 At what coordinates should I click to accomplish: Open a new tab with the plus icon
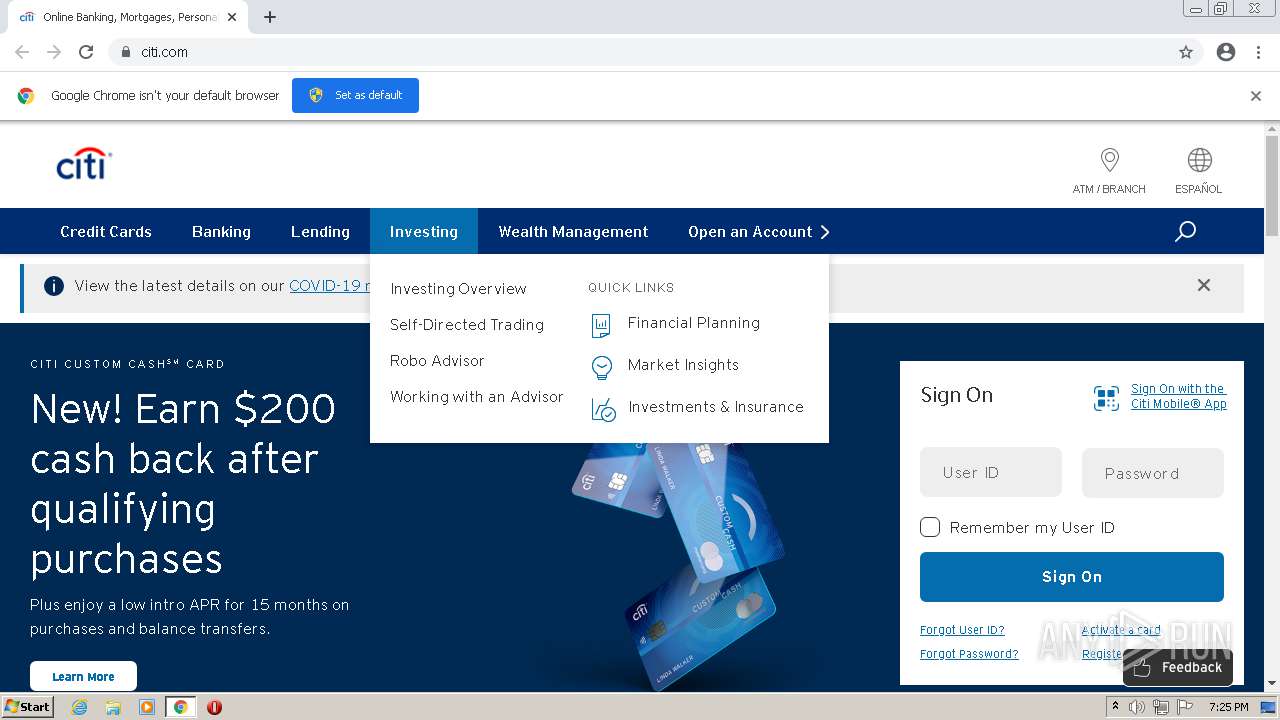coord(270,17)
